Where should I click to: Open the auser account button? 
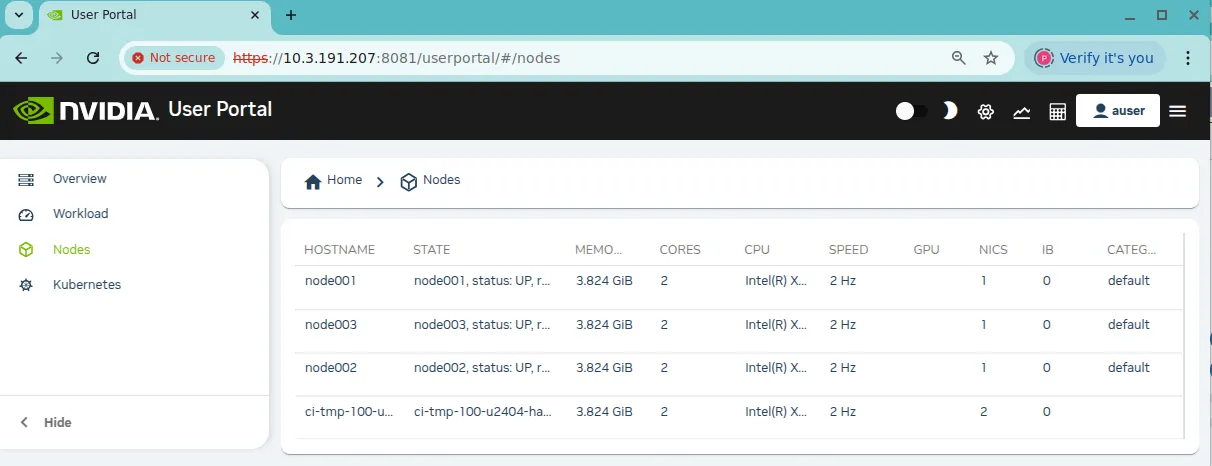1118,111
